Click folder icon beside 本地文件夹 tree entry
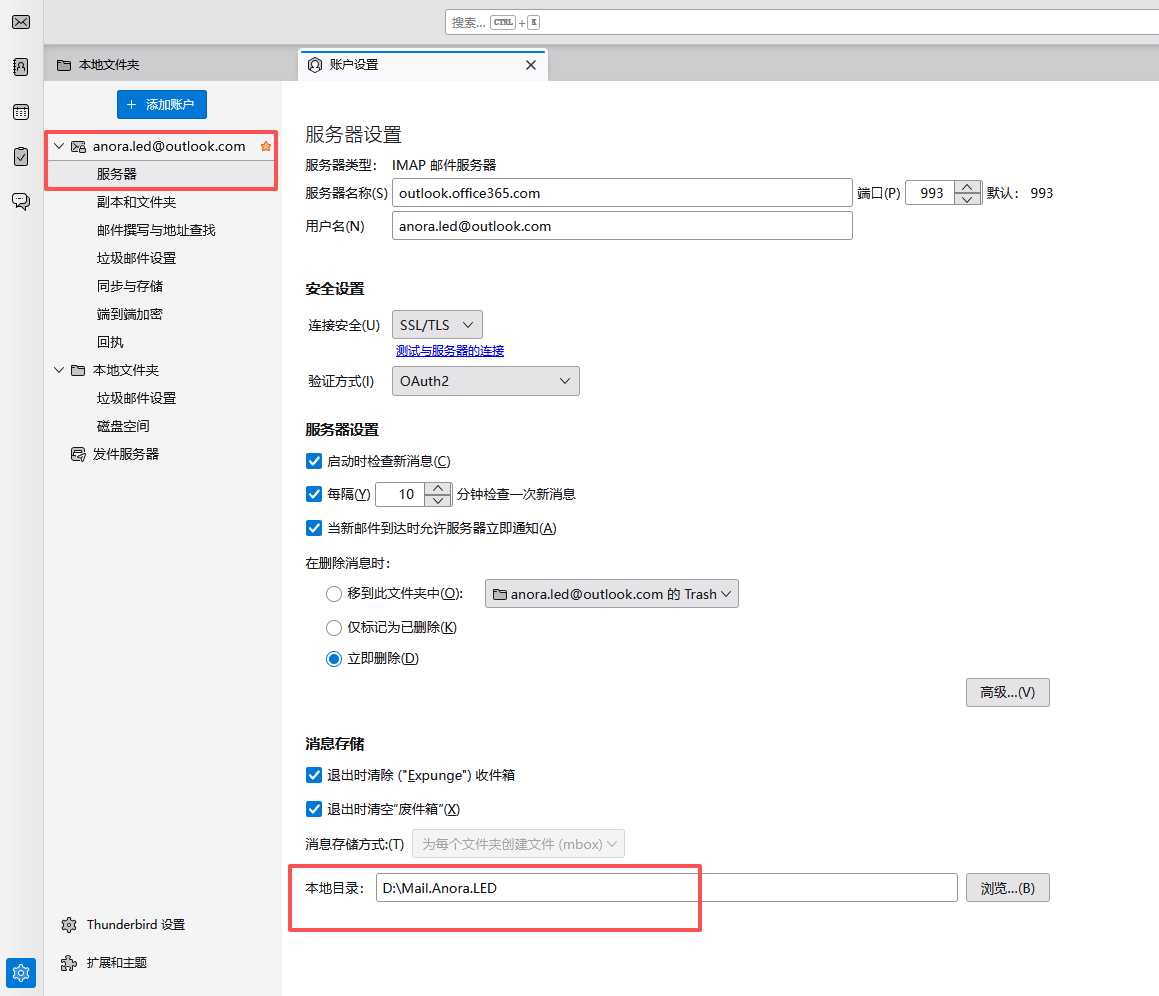Screen dimensions: 1159x996 click(x=78, y=370)
